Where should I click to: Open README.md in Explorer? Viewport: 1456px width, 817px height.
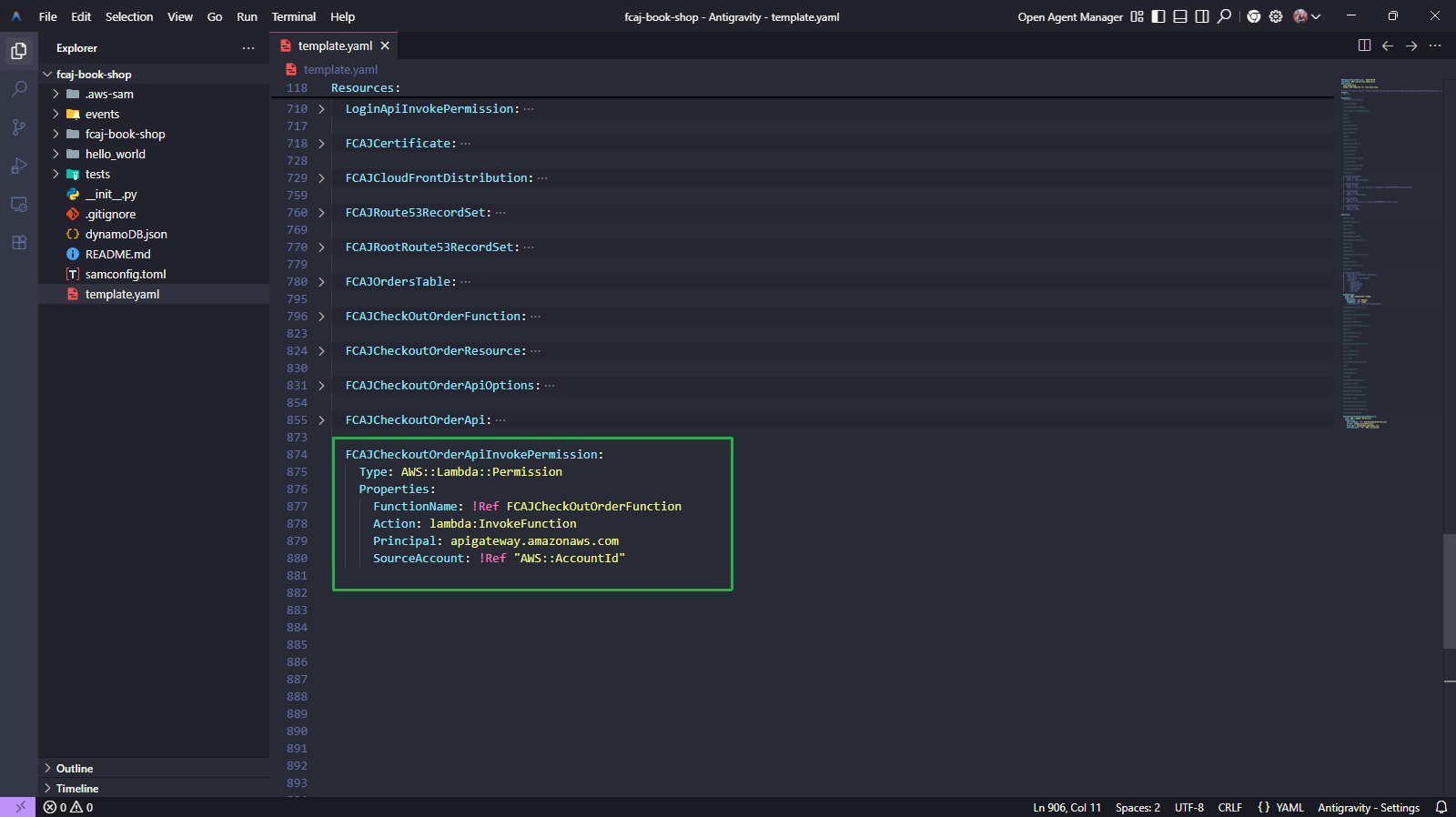(x=117, y=255)
